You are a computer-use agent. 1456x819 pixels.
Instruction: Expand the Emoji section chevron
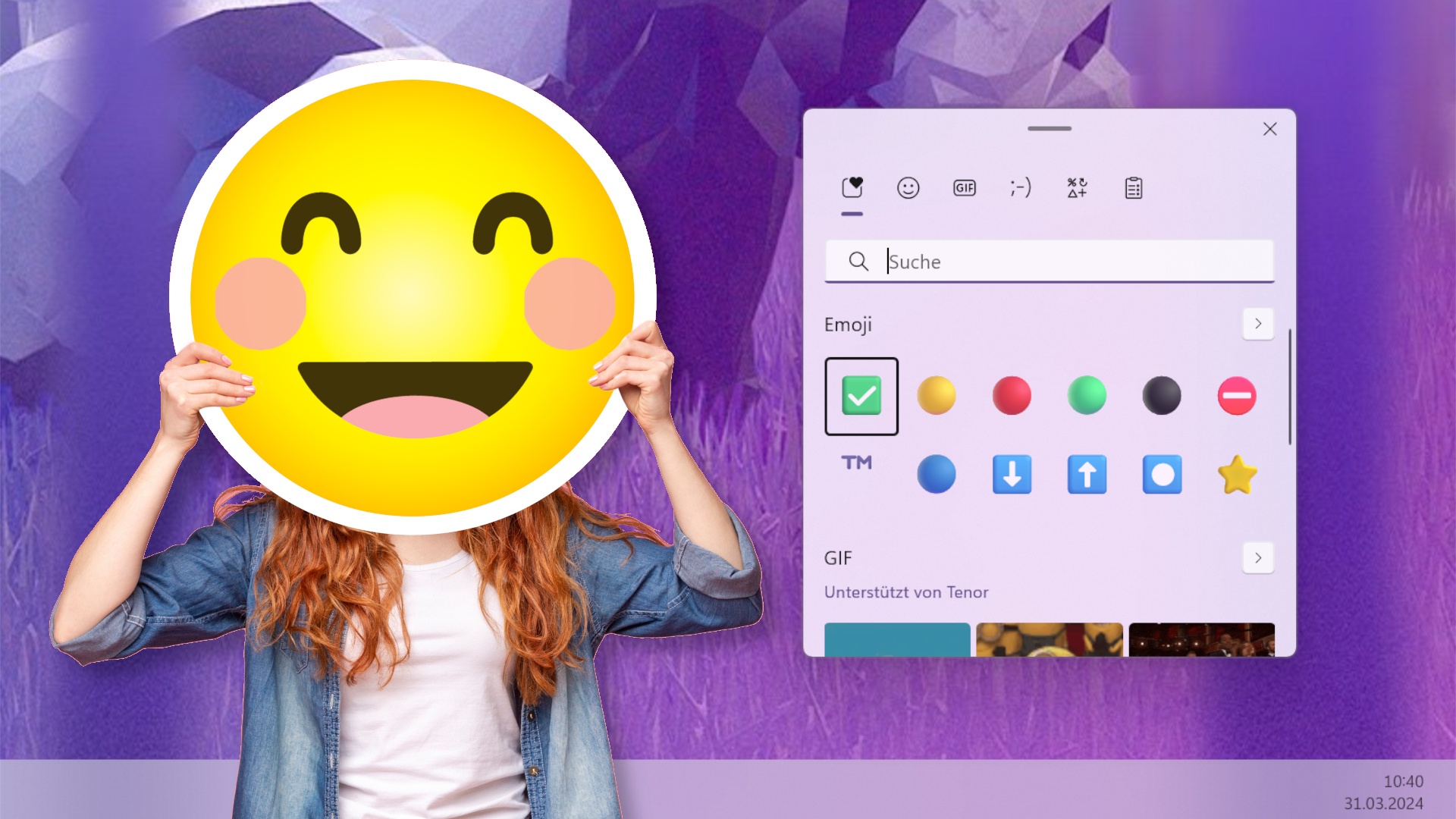pyautogui.click(x=1258, y=324)
